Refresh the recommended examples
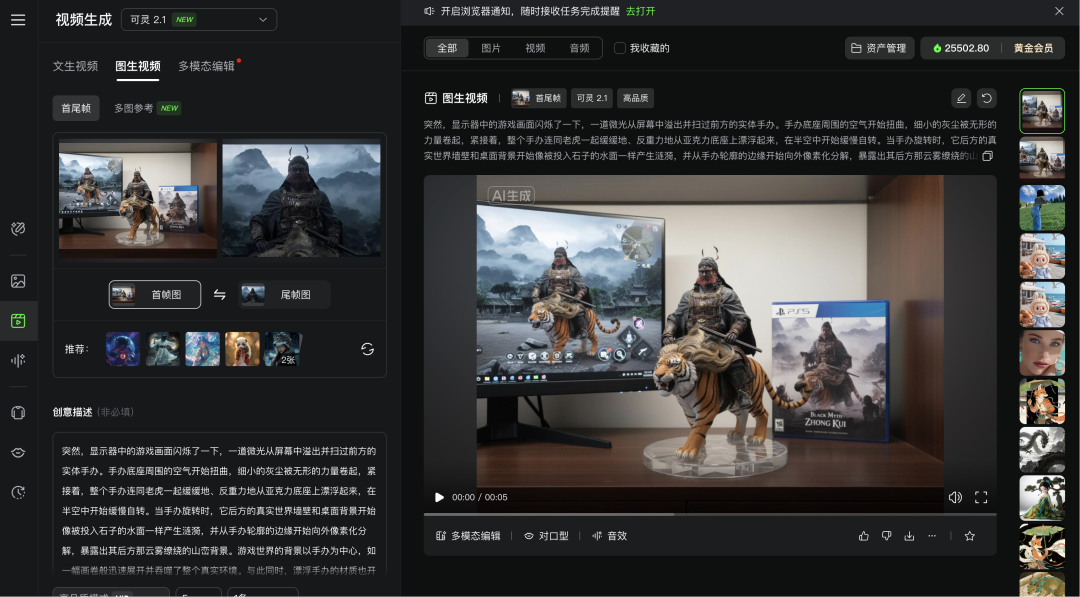1080x597 pixels. tap(368, 349)
